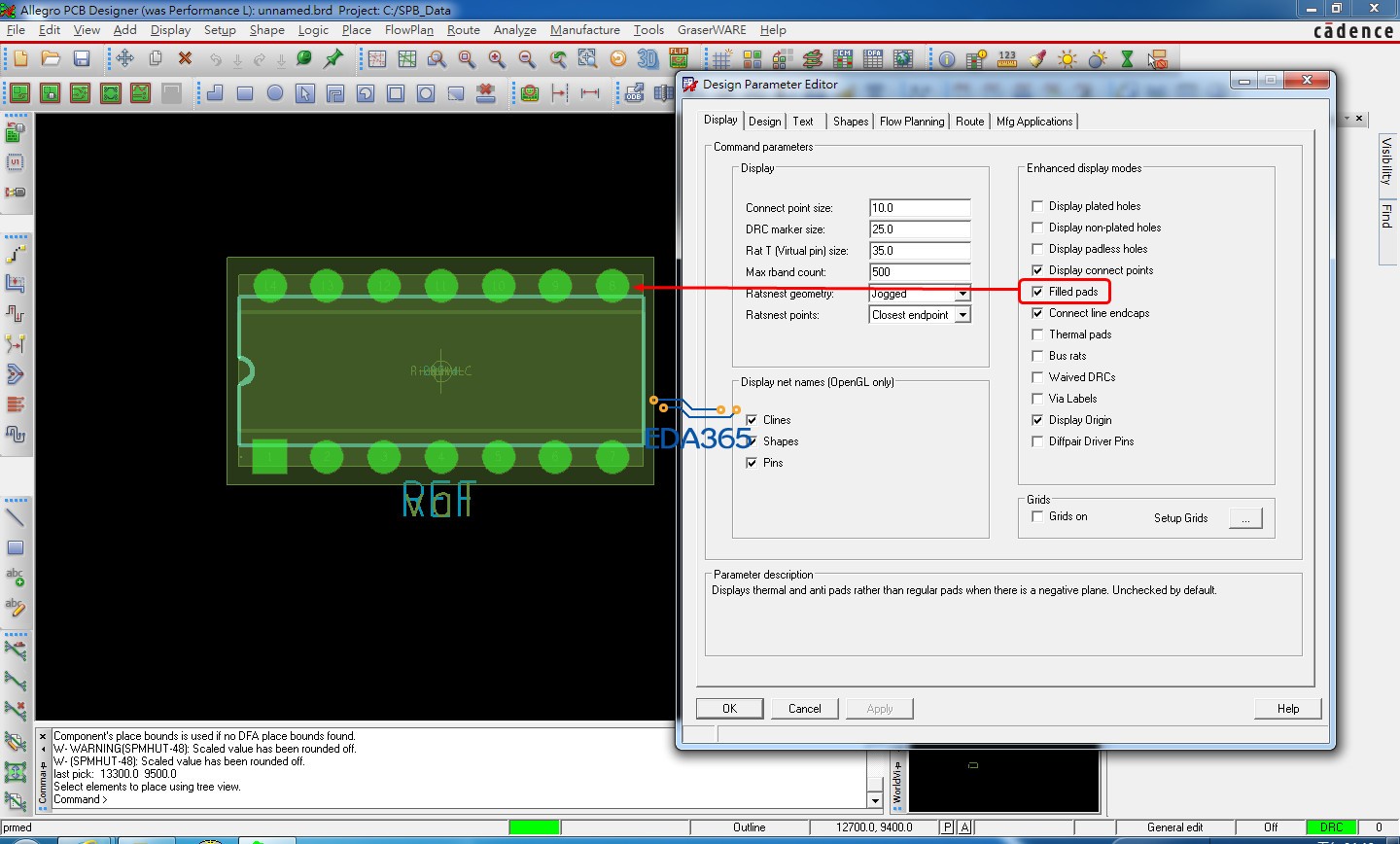Viewport: 1400px width, 844px height.
Task: Click the Copy icon in the toolbar
Action: click(x=156, y=59)
